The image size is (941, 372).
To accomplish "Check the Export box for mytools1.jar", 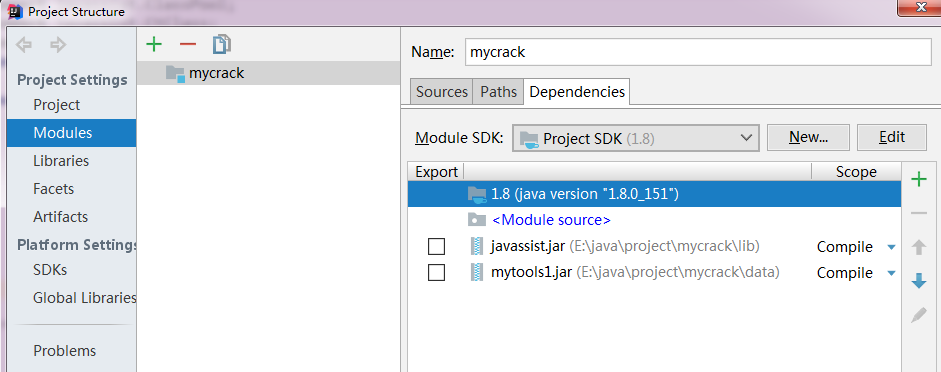I will 436,273.
